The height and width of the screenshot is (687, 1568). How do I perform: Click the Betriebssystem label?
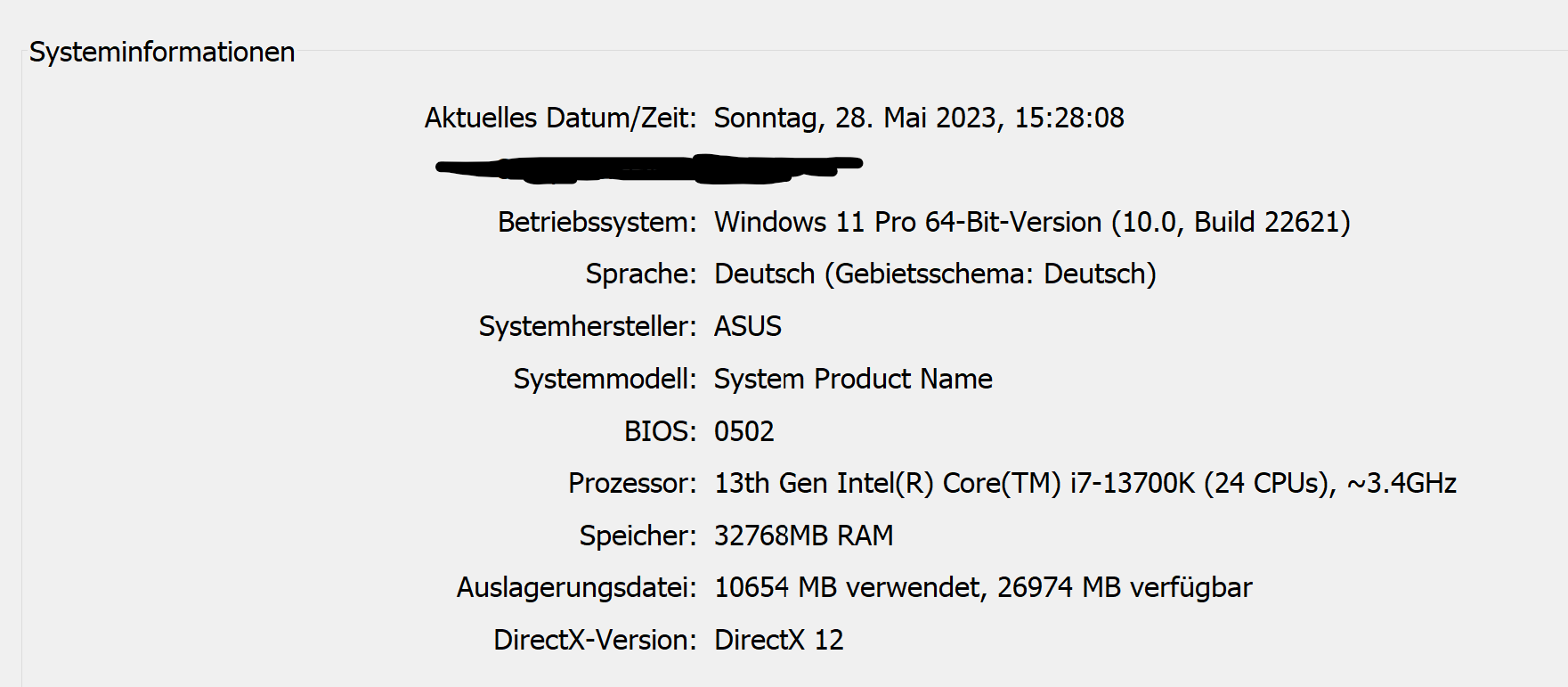point(596,222)
